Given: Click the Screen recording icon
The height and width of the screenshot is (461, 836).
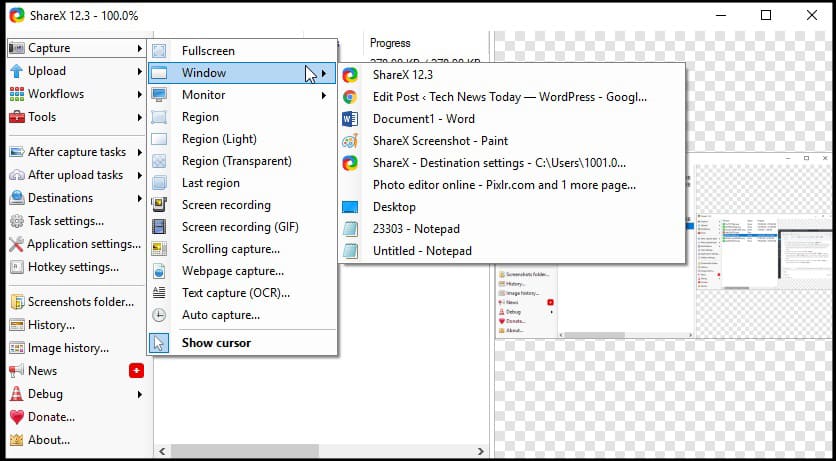Looking at the screenshot, I should [159, 205].
